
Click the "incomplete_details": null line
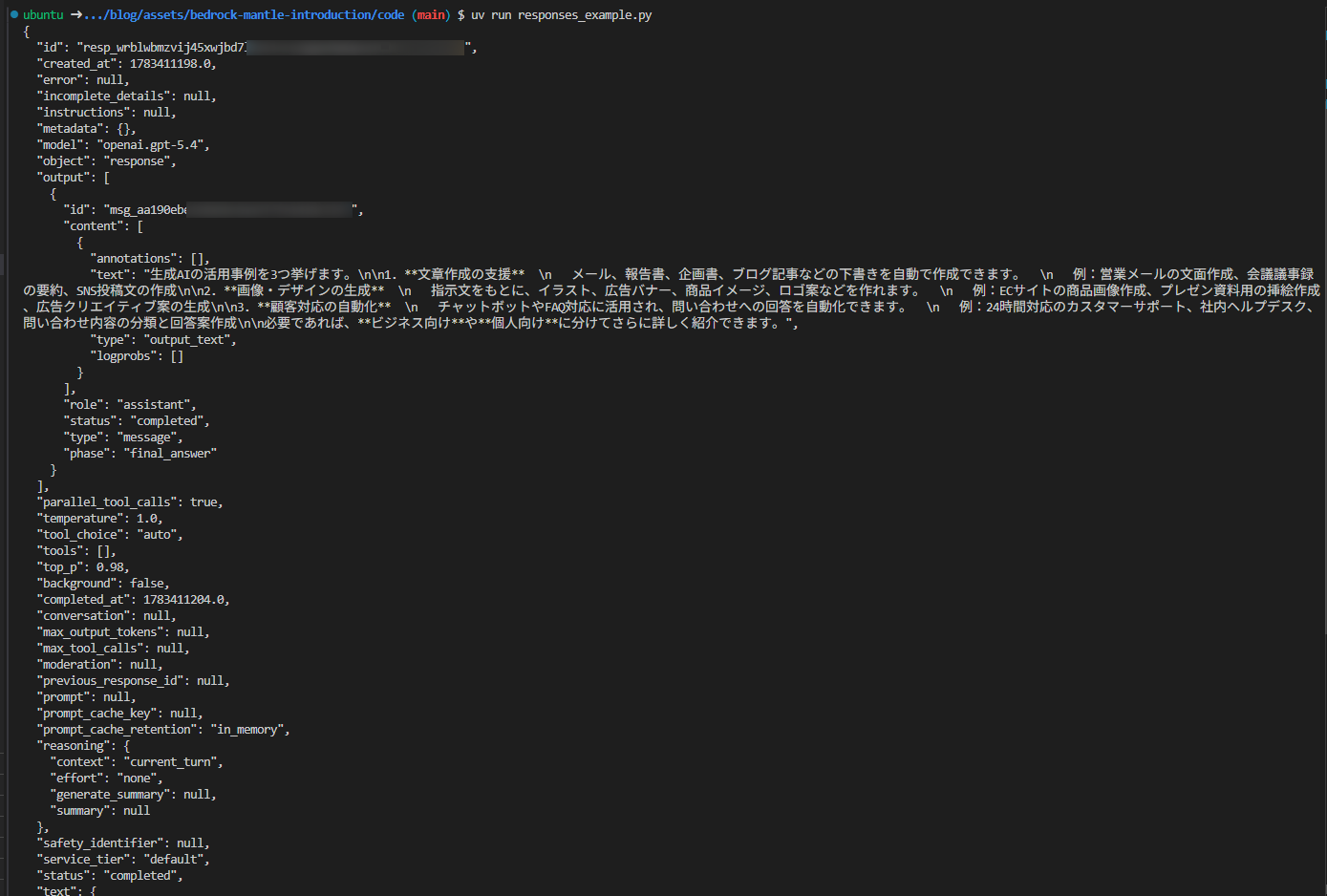127,96
